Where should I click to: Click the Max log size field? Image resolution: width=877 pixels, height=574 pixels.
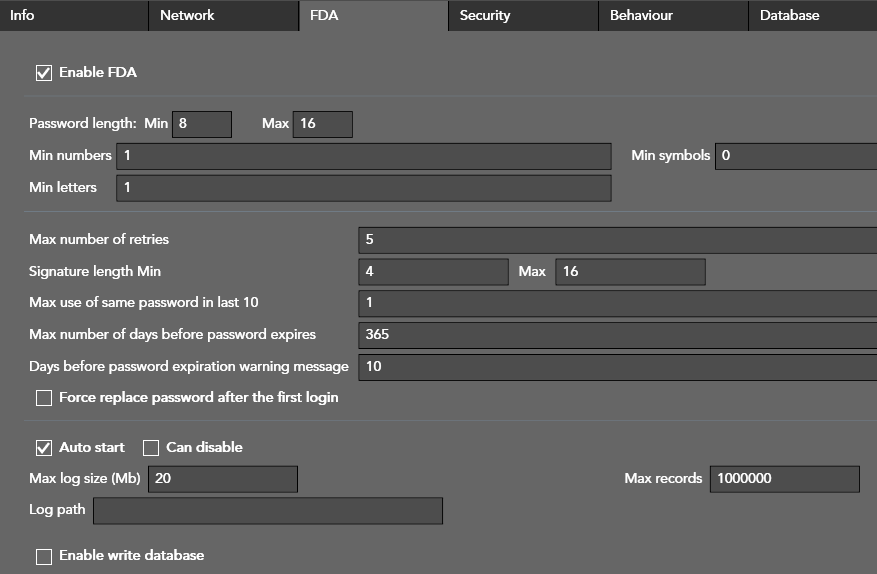coord(222,479)
